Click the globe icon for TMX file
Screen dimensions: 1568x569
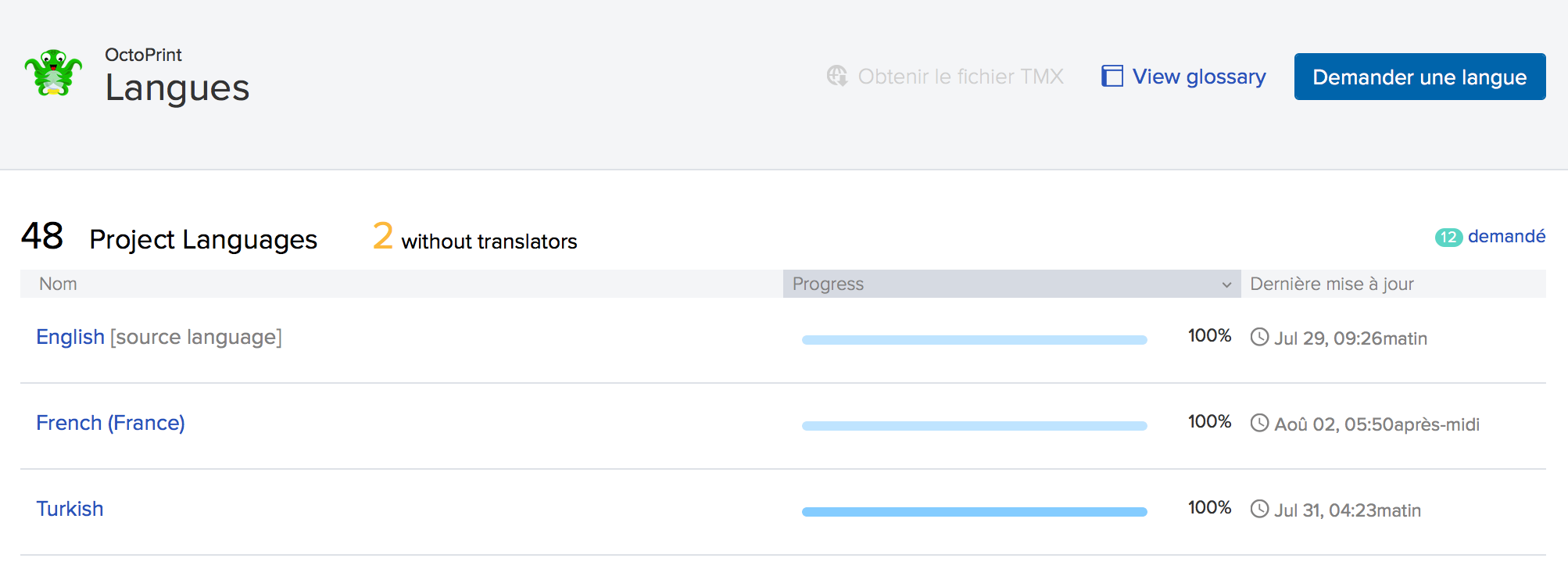pyautogui.click(x=837, y=76)
